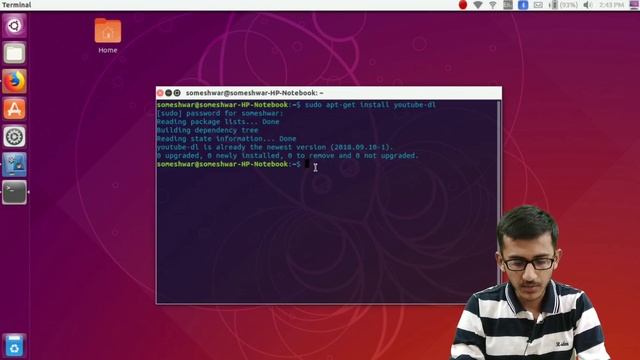Open the battery indicator showing 93%
This screenshot has width=640, height=360.
click(564, 5)
